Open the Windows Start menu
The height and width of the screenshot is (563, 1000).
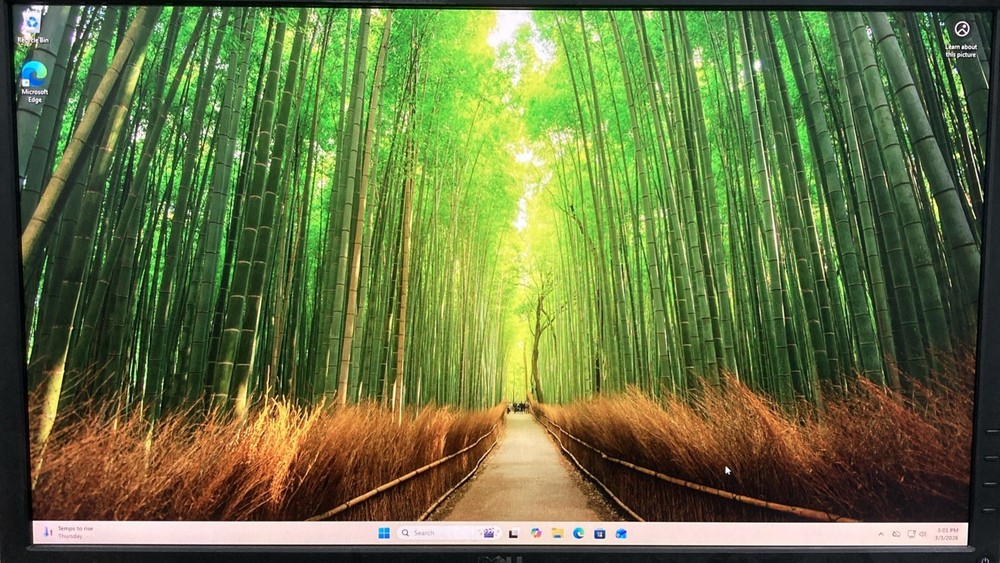pyautogui.click(x=384, y=533)
